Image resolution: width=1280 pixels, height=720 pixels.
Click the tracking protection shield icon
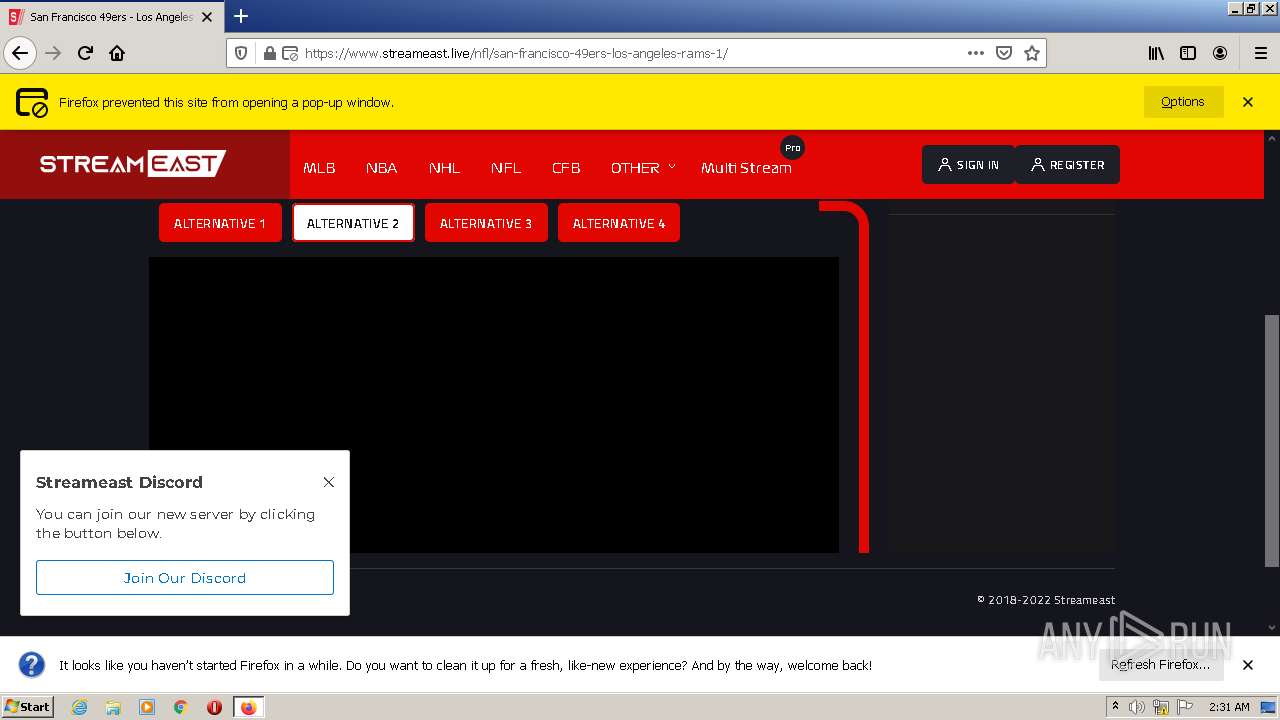[x=241, y=53]
